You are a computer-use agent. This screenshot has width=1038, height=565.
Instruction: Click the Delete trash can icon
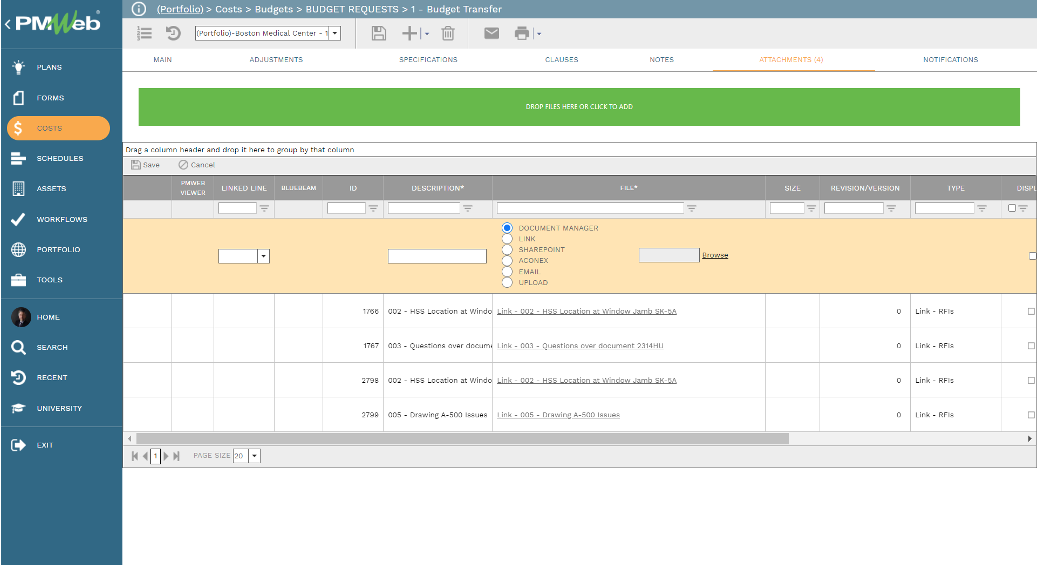pyautogui.click(x=448, y=33)
